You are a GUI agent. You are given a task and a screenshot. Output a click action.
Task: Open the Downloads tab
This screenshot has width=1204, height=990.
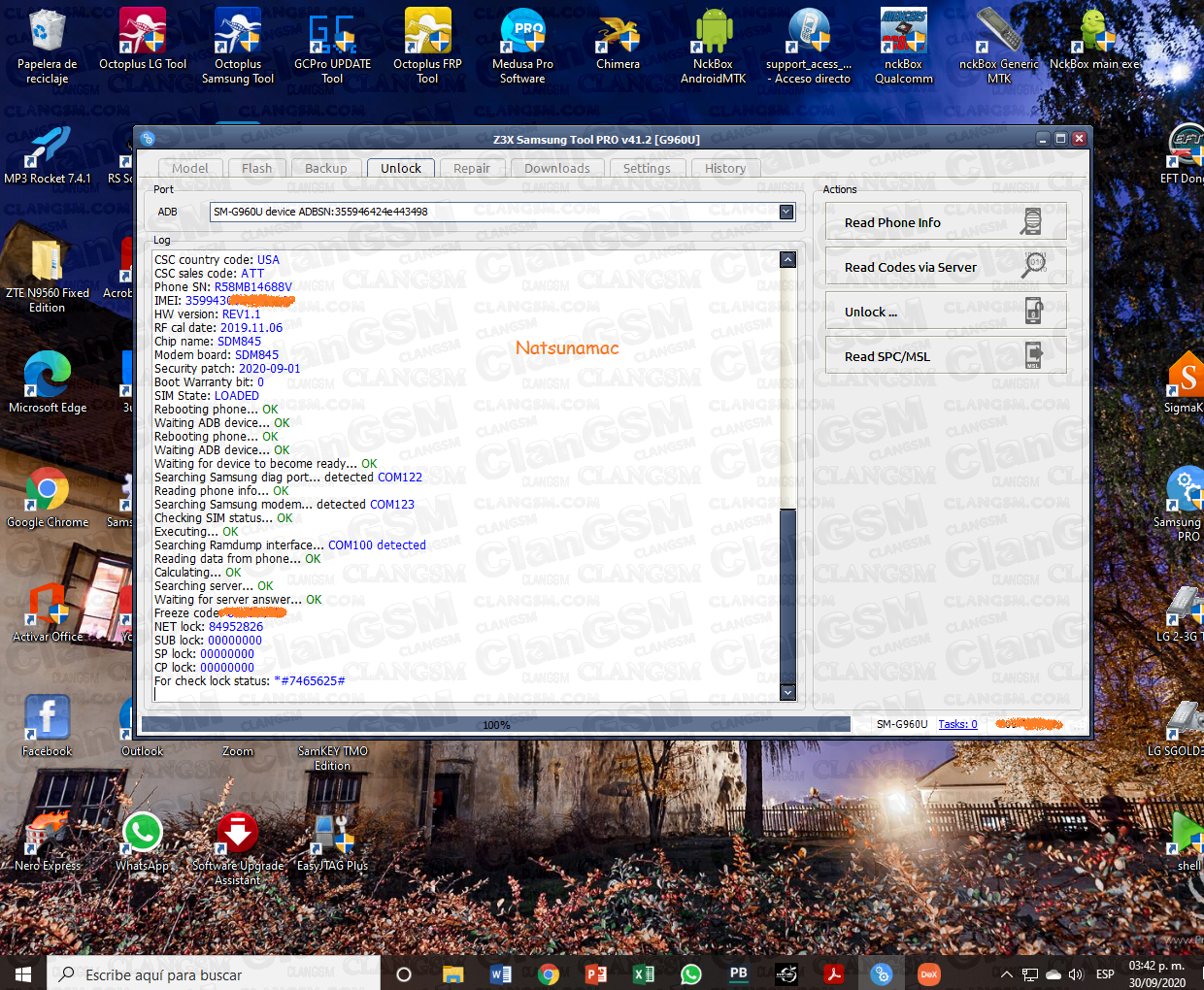point(557,168)
